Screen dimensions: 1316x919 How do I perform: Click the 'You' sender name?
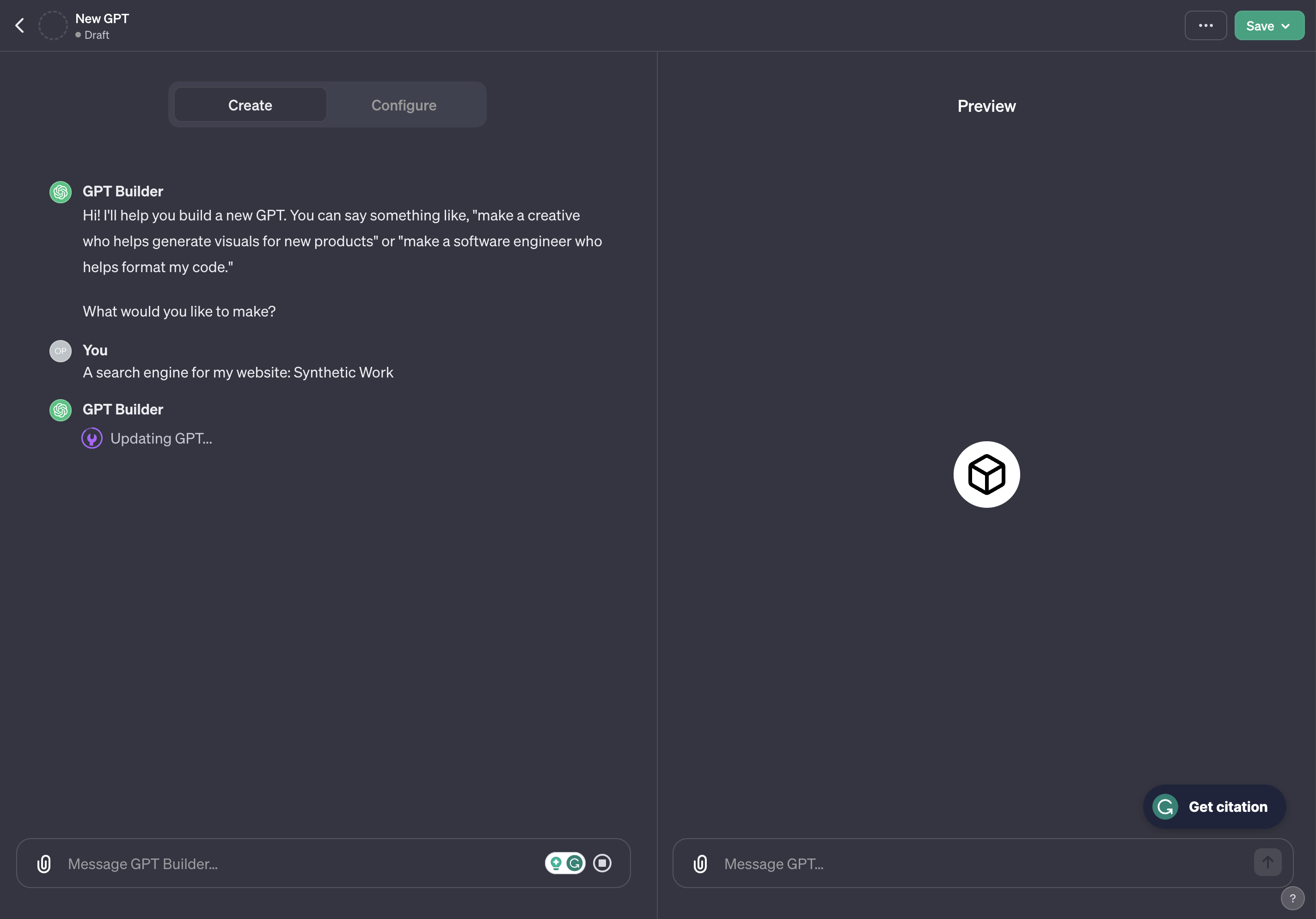[x=95, y=350]
